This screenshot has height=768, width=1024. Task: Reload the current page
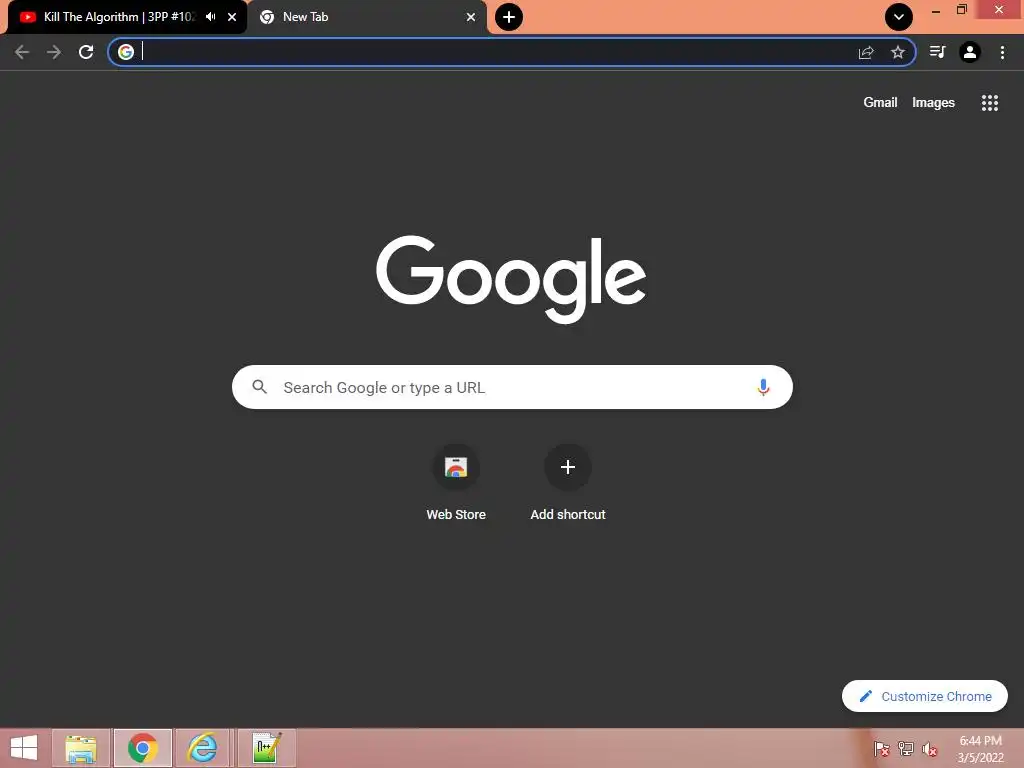pyautogui.click(x=86, y=52)
